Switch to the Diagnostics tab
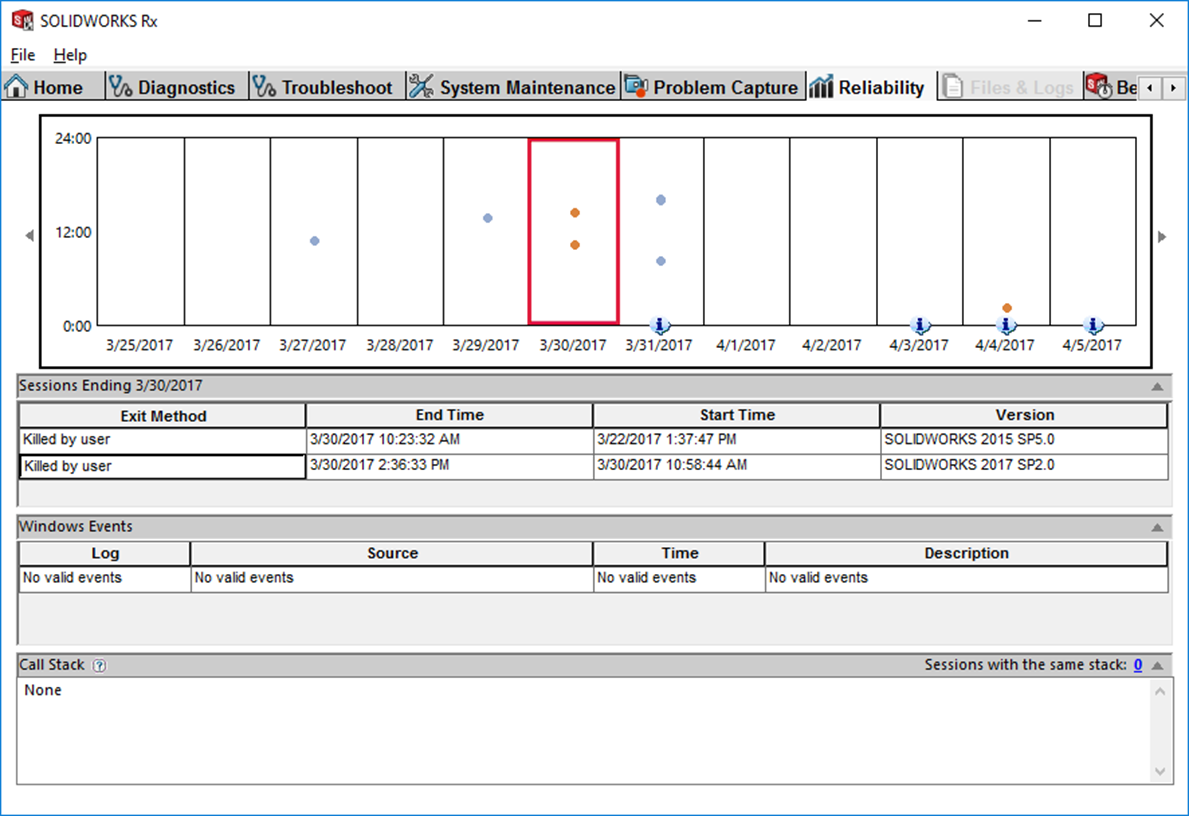 pyautogui.click(x=172, y=88)
